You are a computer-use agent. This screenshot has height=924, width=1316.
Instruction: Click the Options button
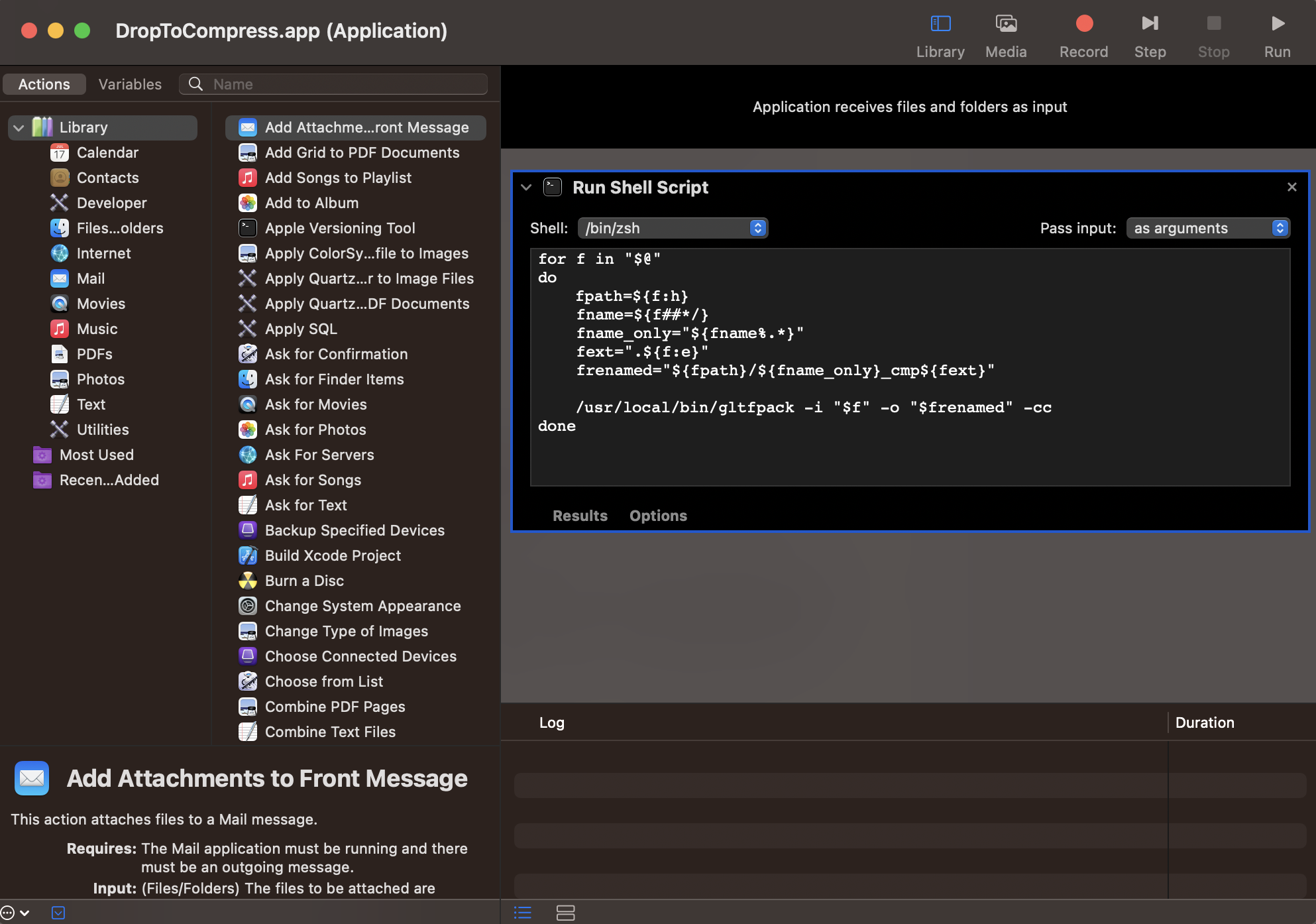[x=658, y=516]
